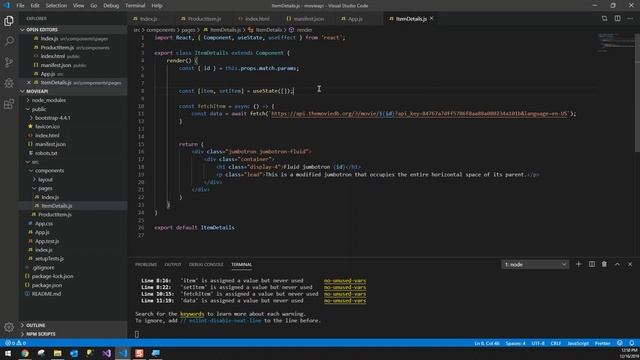This screenshot has width=640, height=360.
Task: Collapse the public folder
Action: pyautogui.click(x=39, y=109)
